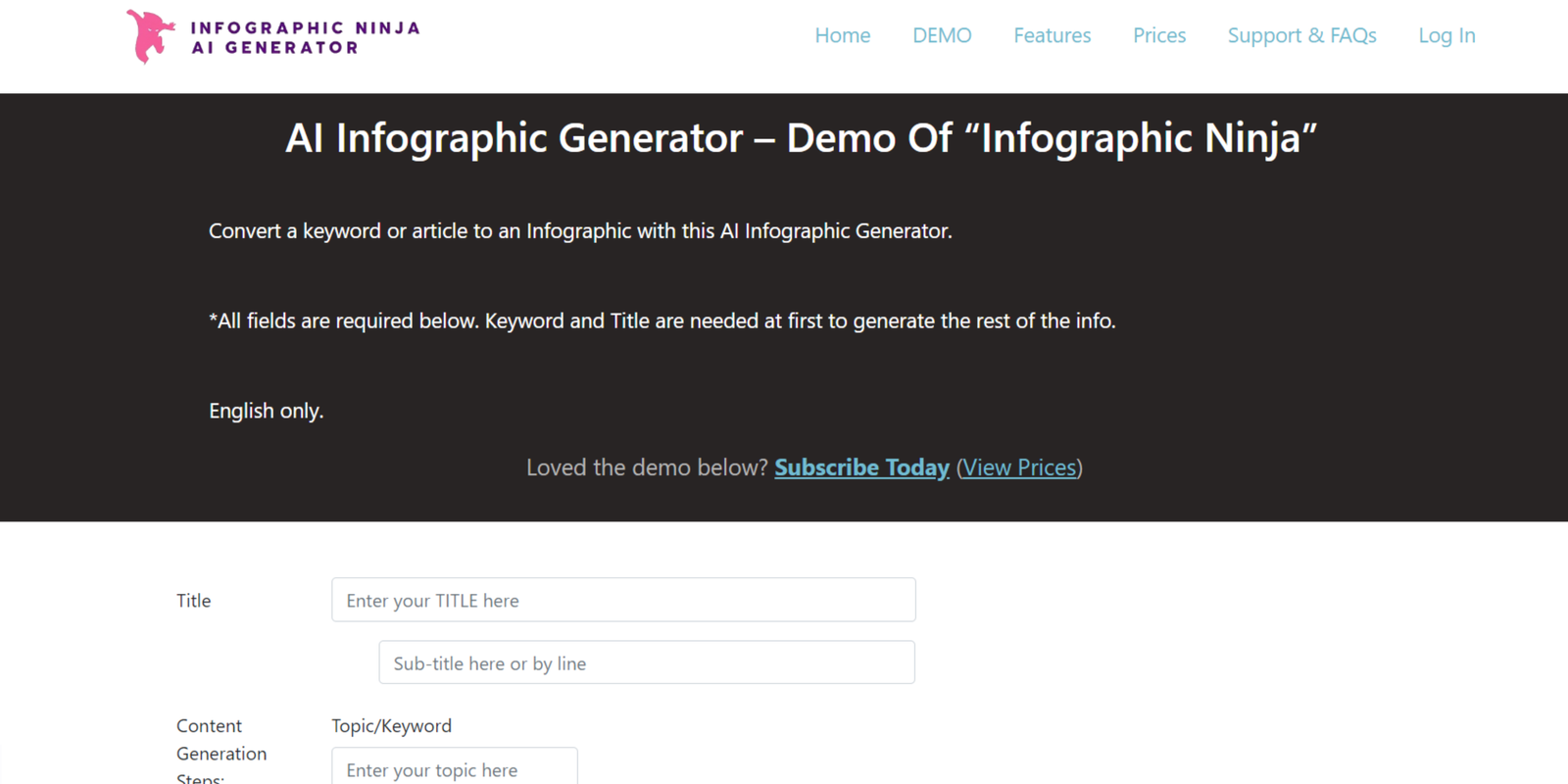
Task: Click the 'Title' field label
Action: (193, 601)
